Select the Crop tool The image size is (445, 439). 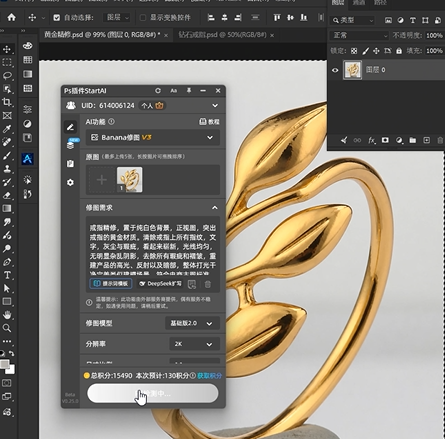tap(7, 102)
